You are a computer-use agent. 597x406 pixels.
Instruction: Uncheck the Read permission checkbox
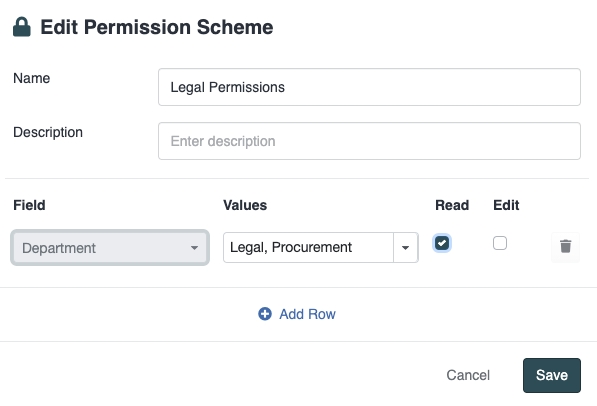click(442, 243)
